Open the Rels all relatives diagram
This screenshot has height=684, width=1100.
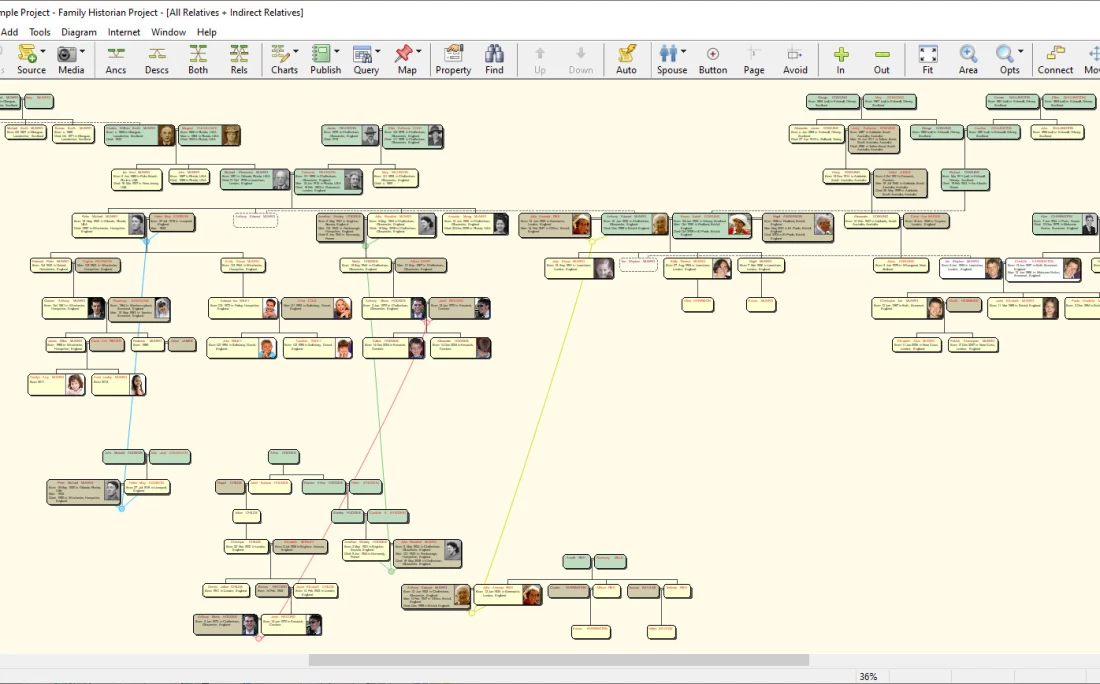239,59
